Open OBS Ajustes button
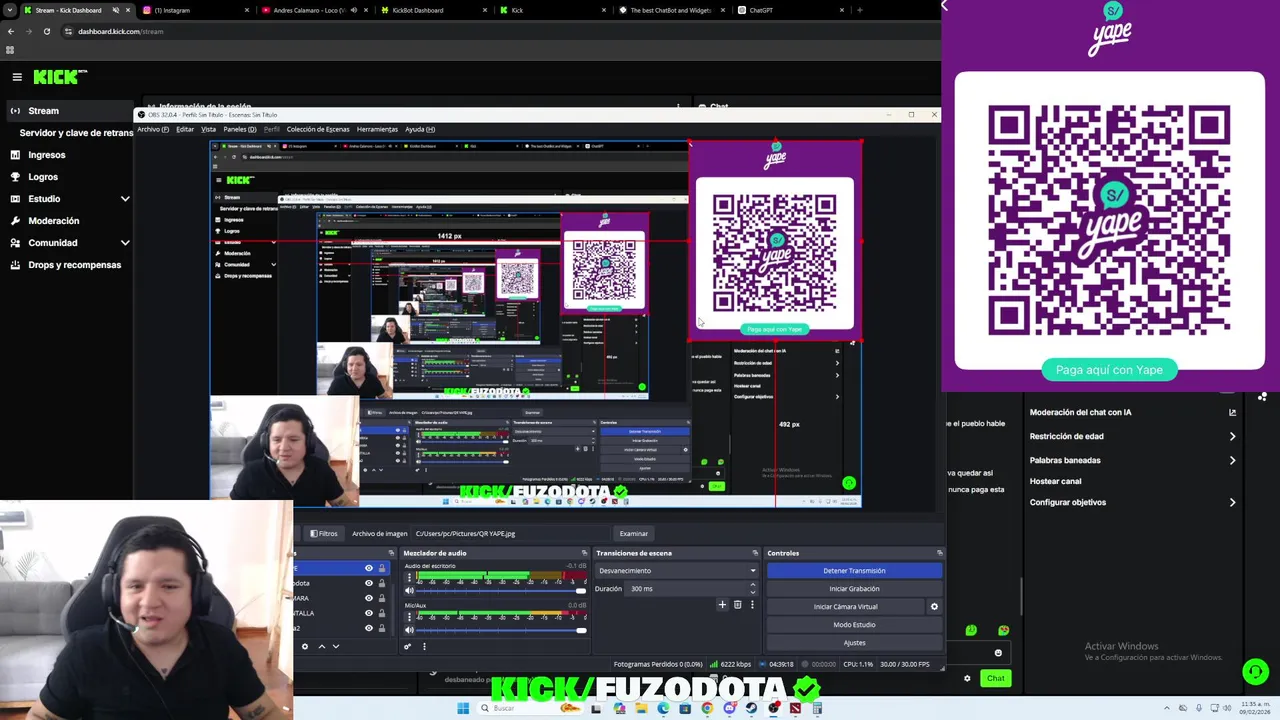The height and width of the screenshot is (720, 1280). pos(854,642)
